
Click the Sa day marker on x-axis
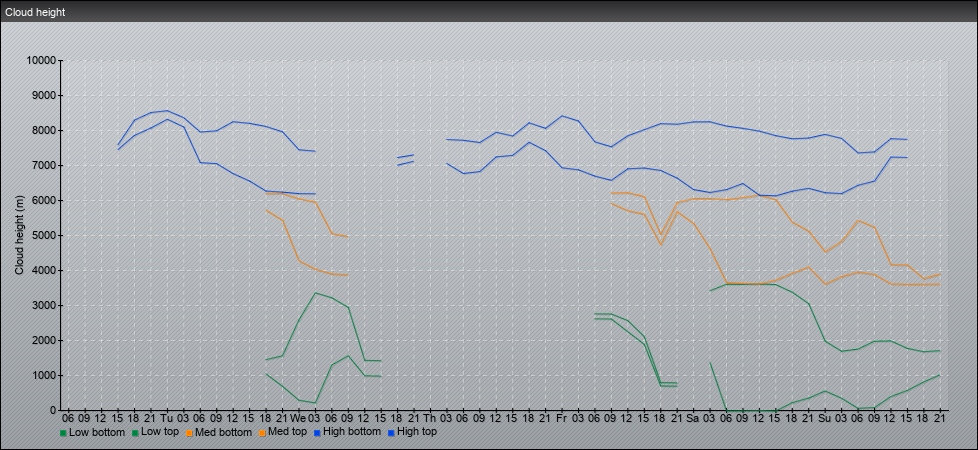click(692, 417)
